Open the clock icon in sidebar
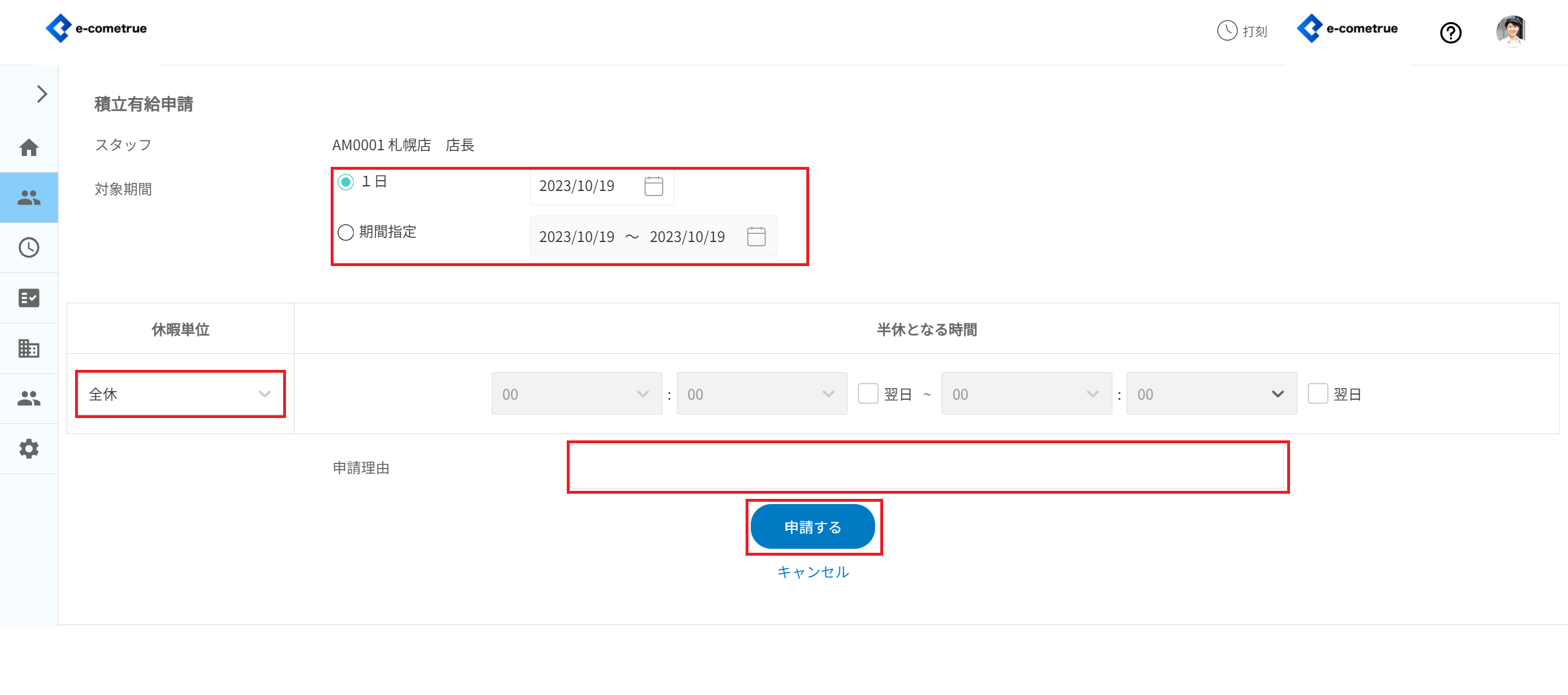The width and height of the screenshot is (1568, 695). click(x=29, y=247)
